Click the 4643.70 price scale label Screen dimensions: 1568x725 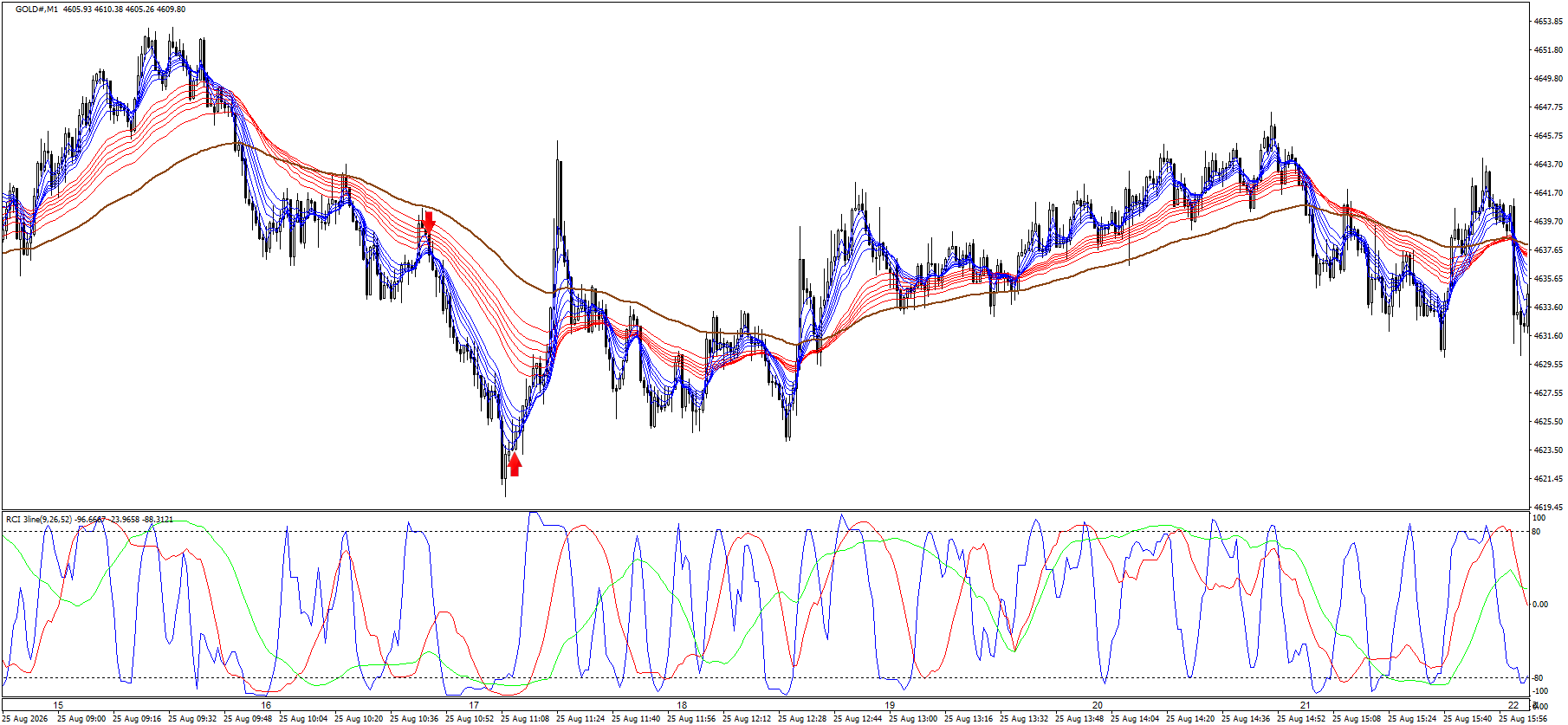[1548, 165]
